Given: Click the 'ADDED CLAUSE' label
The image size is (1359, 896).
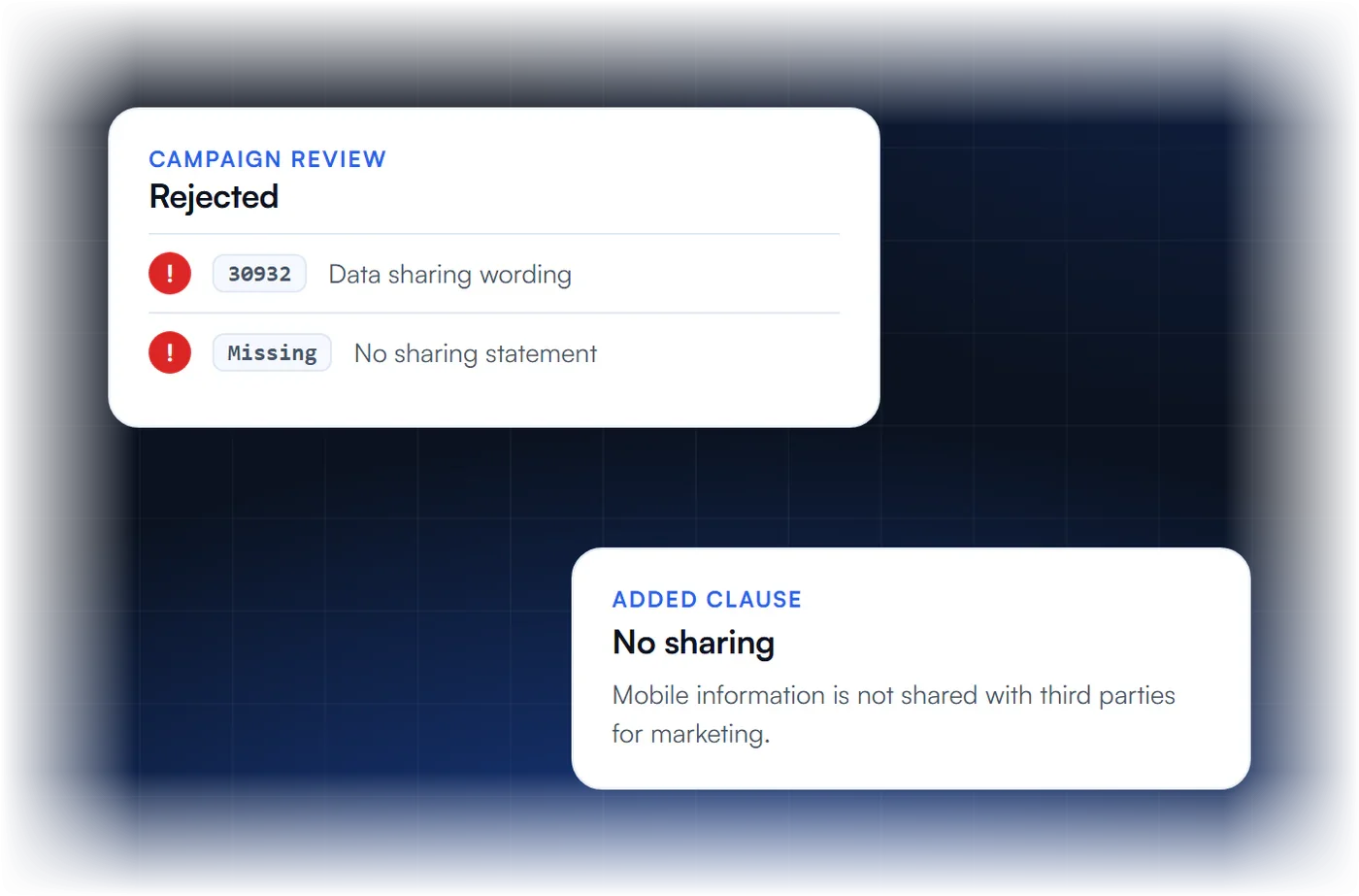Looking at the screenshot, I should tap(707, 600).
